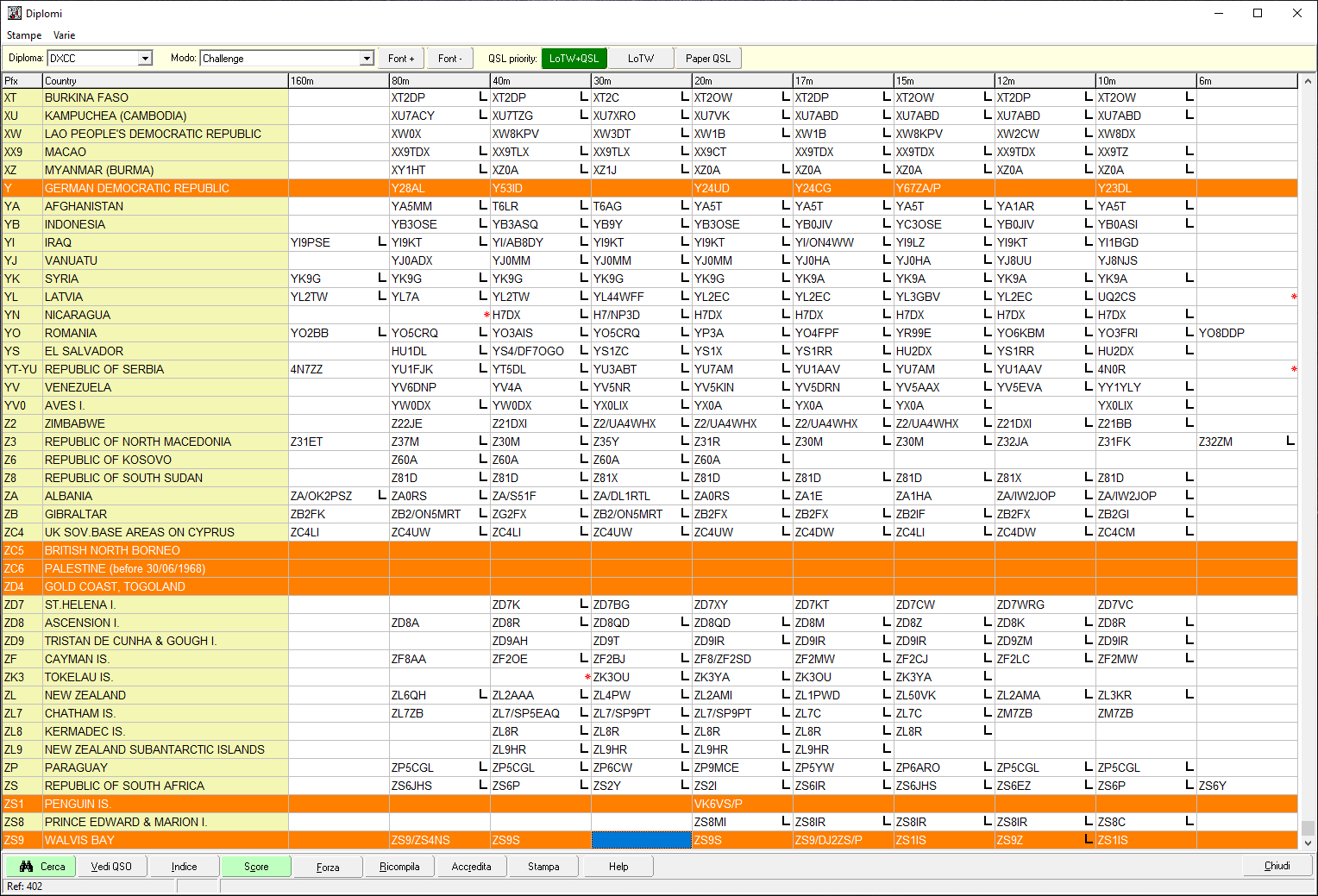Select LoTW+QSL priority toggle
The image size is (1318, 896).
pos(574,59)
